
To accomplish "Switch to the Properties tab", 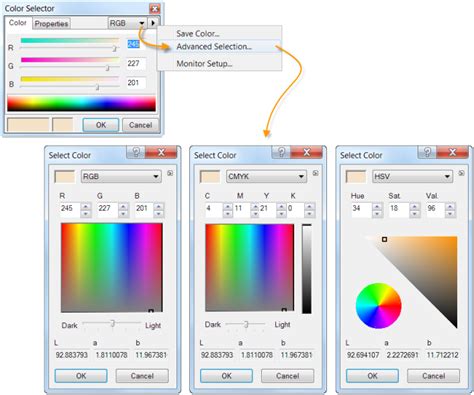I will (51, 24).
